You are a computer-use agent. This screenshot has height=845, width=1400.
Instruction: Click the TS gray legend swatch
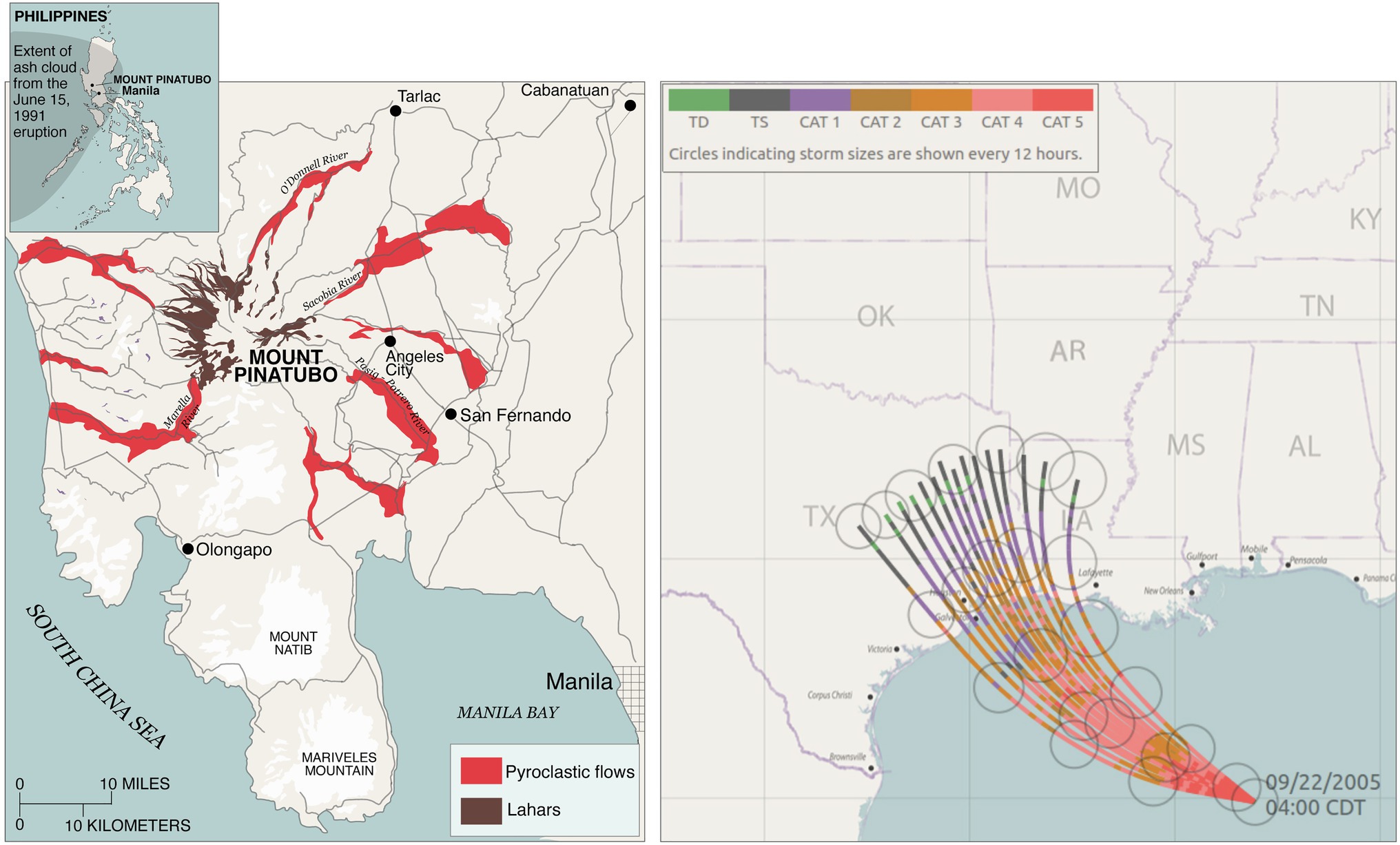(x=760, y=100)
